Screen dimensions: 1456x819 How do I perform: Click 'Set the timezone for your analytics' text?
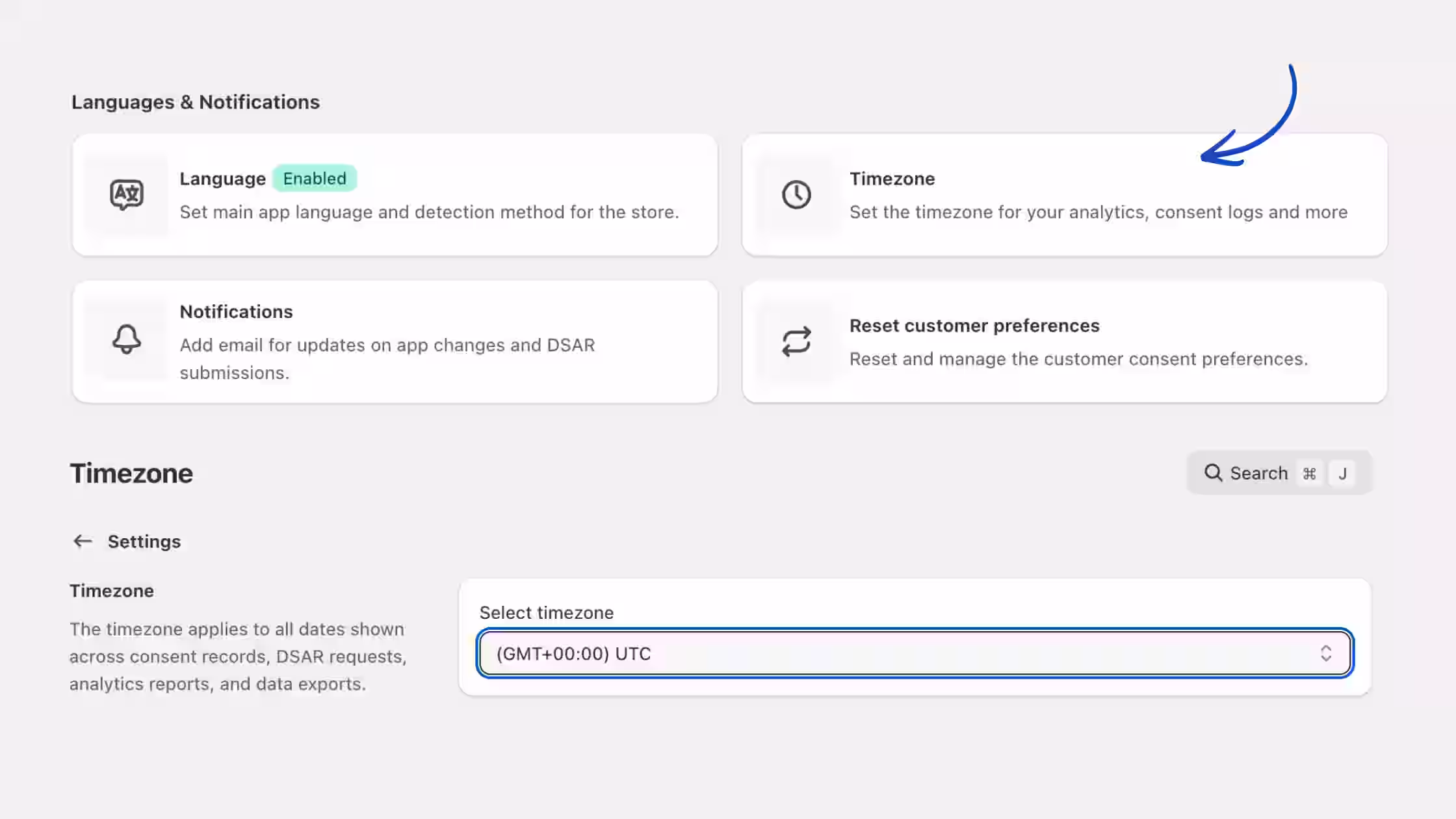click(1098, 212)
